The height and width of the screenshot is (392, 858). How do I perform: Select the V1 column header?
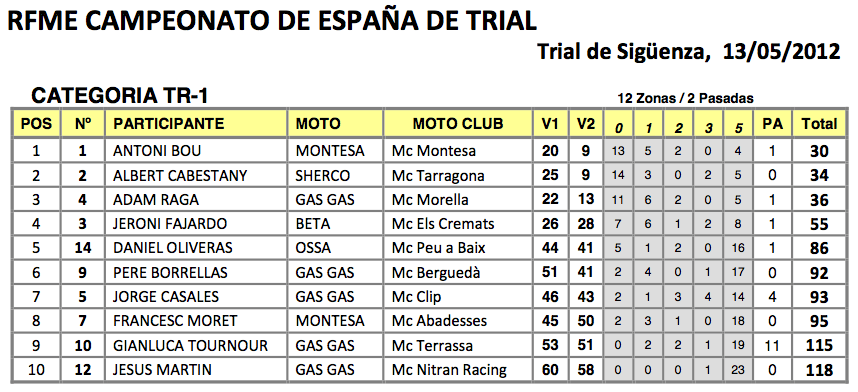550,124
